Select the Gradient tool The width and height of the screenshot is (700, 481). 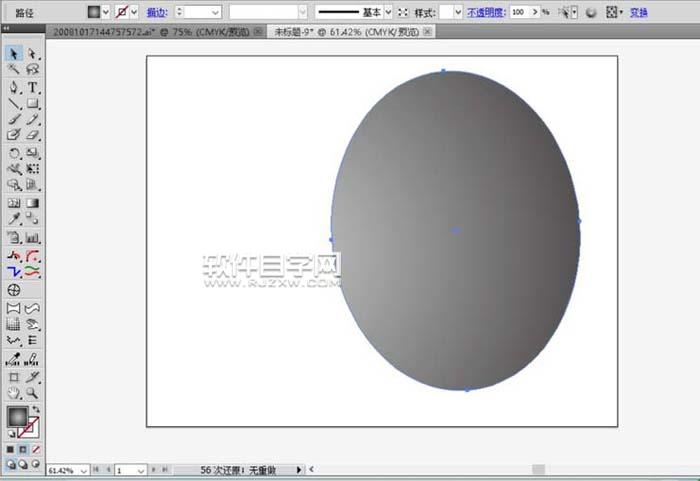pyautogui.click(x=32, y=203)
